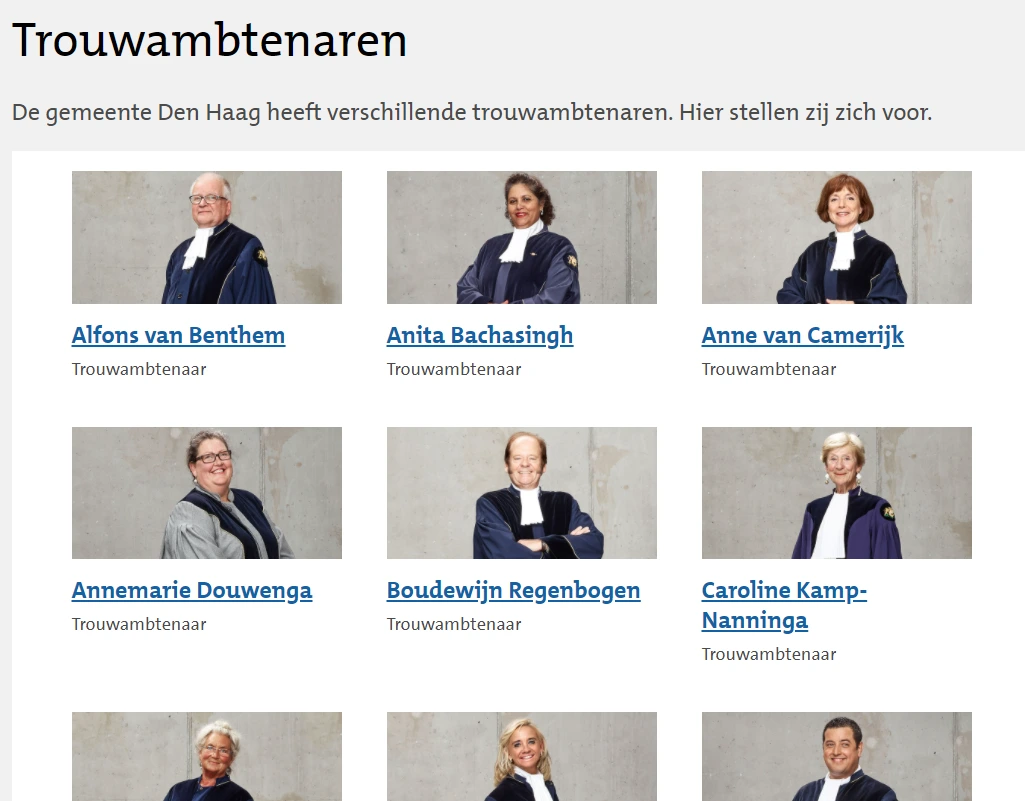1025x801 pixels.
Task: Visit the Boudewijn Regenbogen profile link
Action: pos(514,590)
